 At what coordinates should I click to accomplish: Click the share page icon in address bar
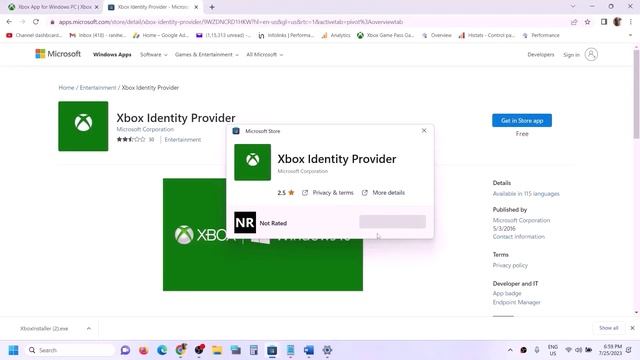pos(574,22)
